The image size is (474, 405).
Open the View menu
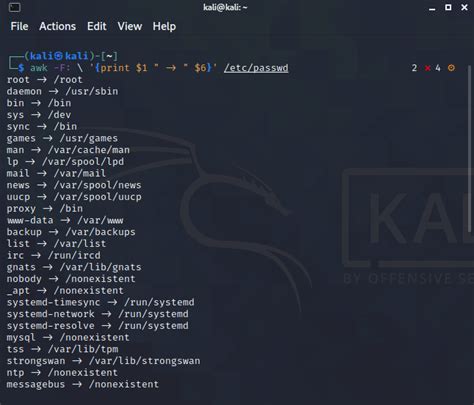pos(130,26)
